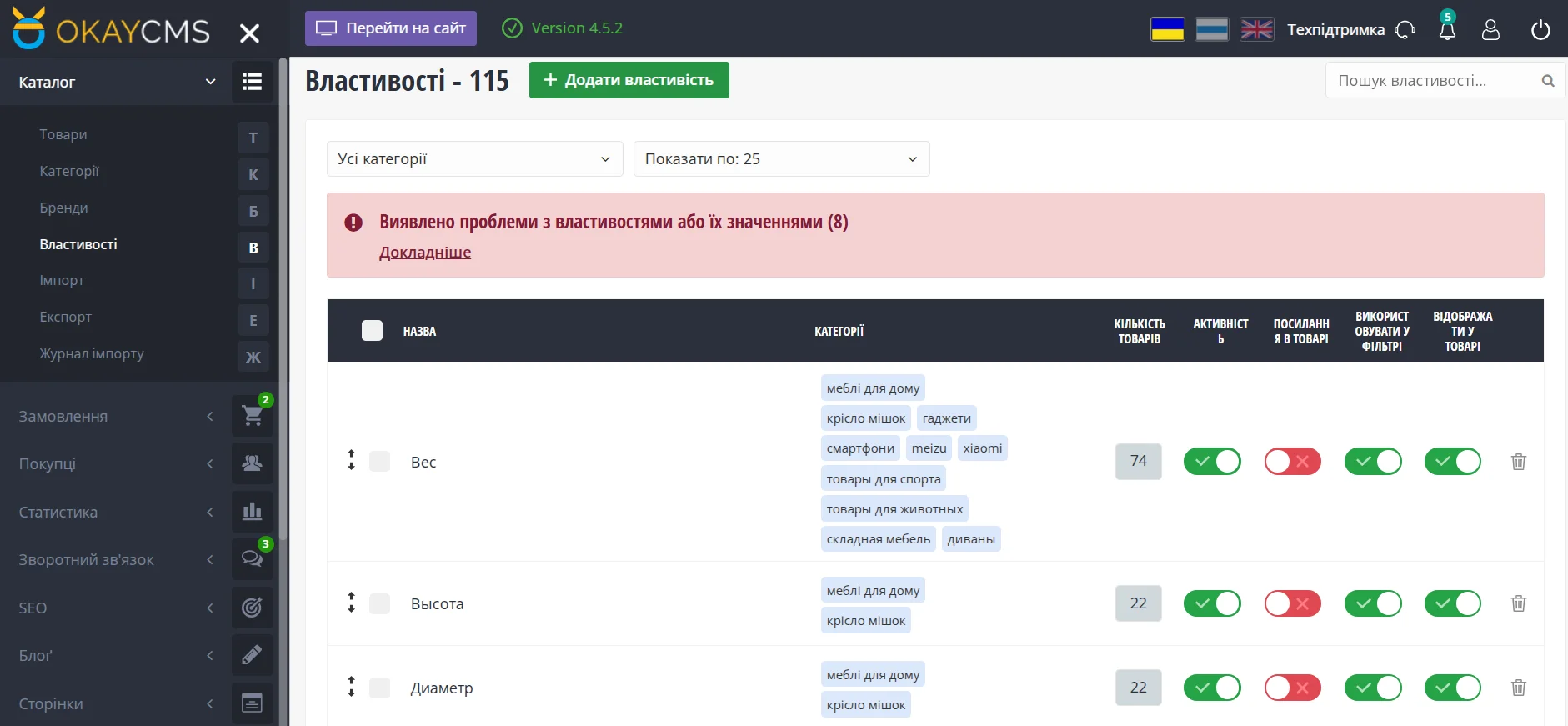Image resolution: width=1568 pixels, height=726 pixels.
Task: Tick the select-all checkbox in table header
Action: pyautogui.click(x=372, y=331)
